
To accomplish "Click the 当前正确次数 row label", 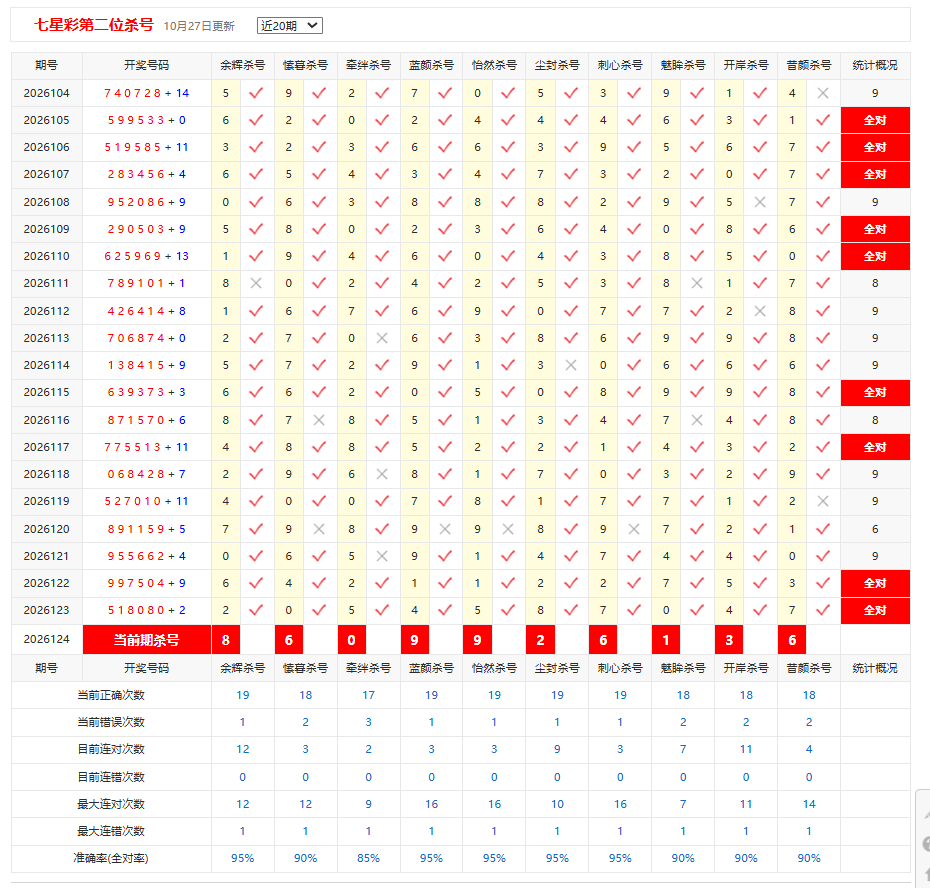I will pyautogui.click(x=111, y=695).
